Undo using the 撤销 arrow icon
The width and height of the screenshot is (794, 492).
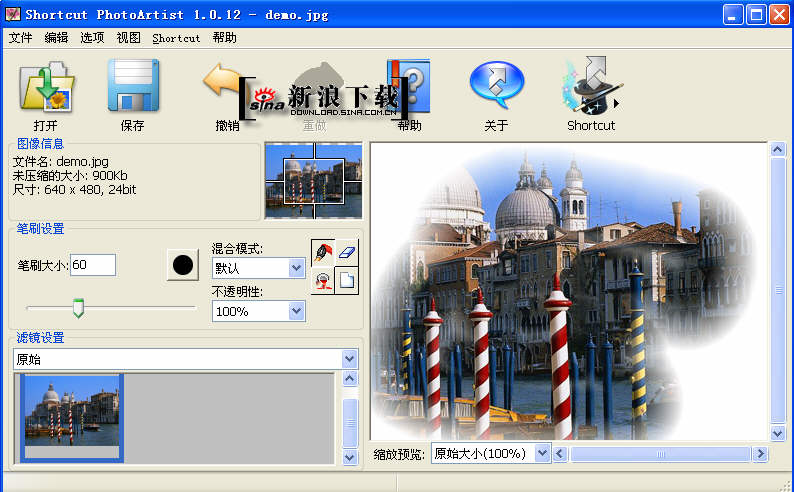221,80
